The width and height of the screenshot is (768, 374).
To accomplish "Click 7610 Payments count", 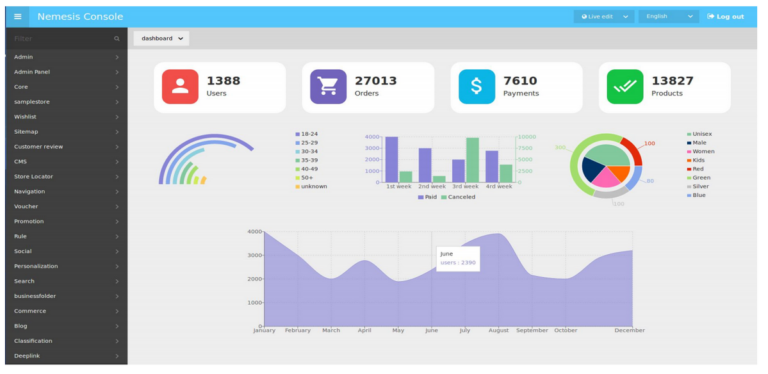I will [520, 81].
